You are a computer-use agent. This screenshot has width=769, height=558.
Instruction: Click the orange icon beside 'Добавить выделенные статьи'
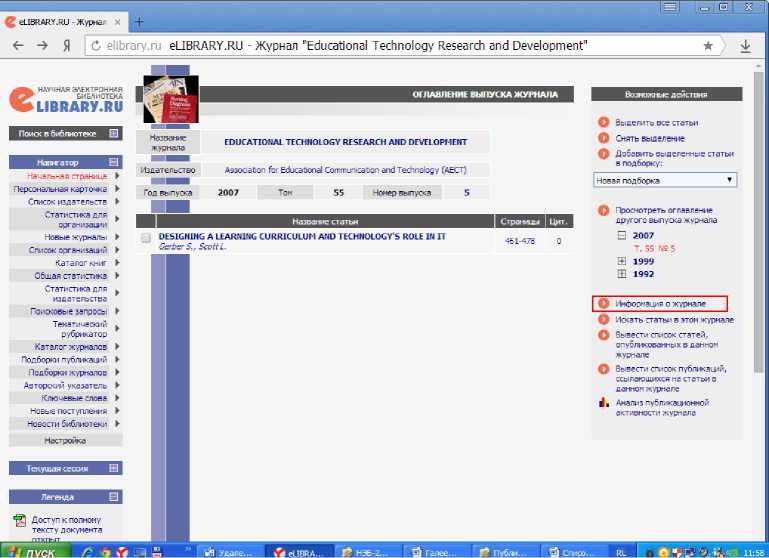[603, 154]
